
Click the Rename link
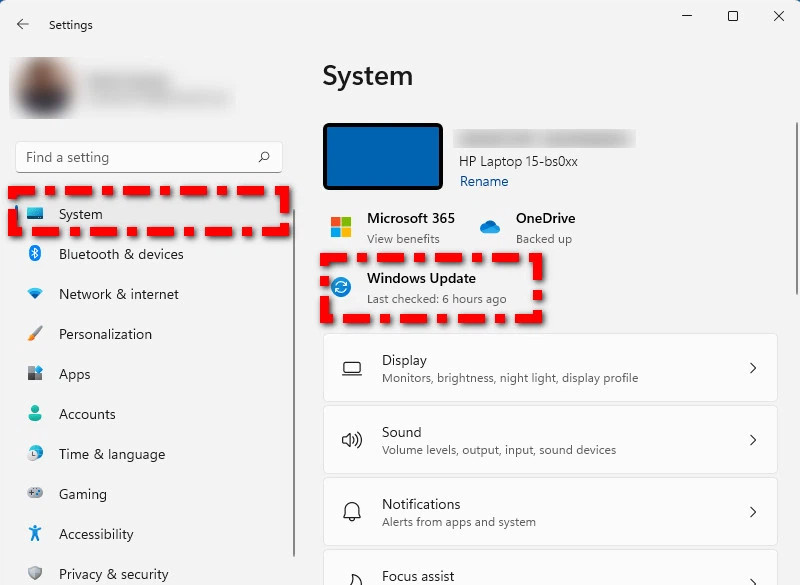(x=484, y=181)
